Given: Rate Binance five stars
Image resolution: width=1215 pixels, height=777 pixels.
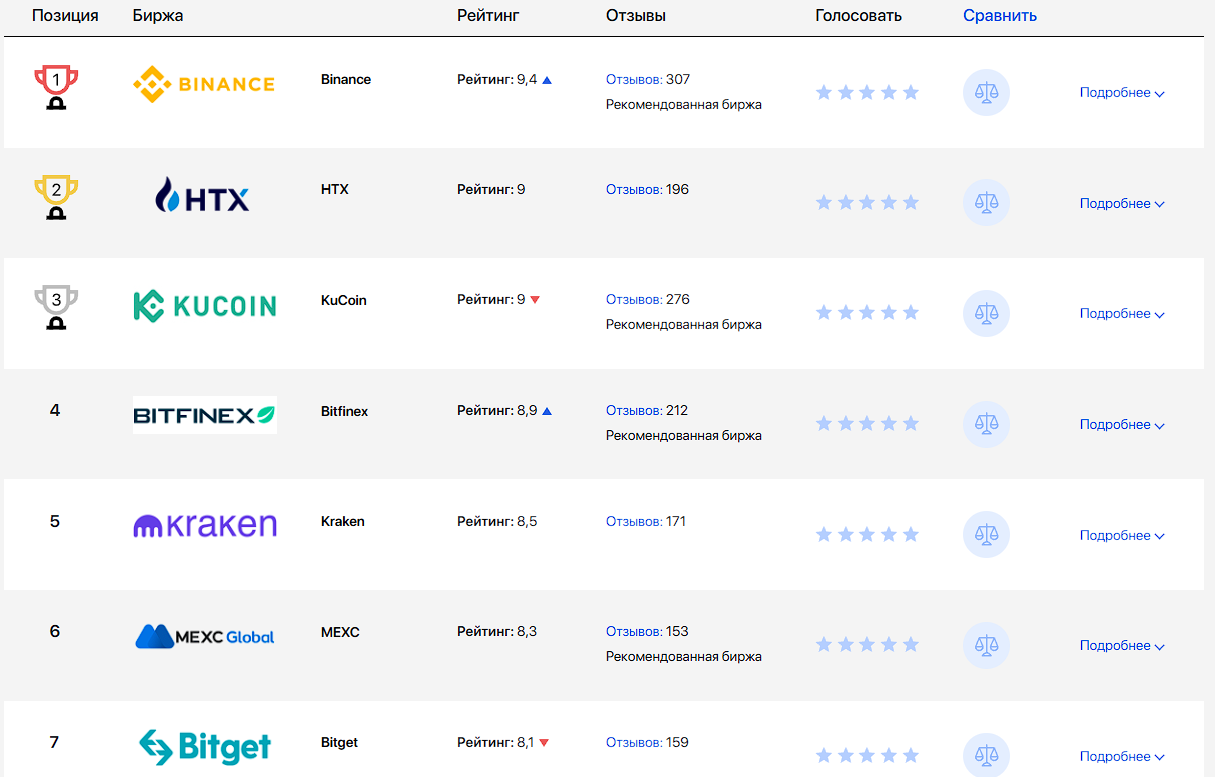Looking at the screenshot, I should coord(910,93).
